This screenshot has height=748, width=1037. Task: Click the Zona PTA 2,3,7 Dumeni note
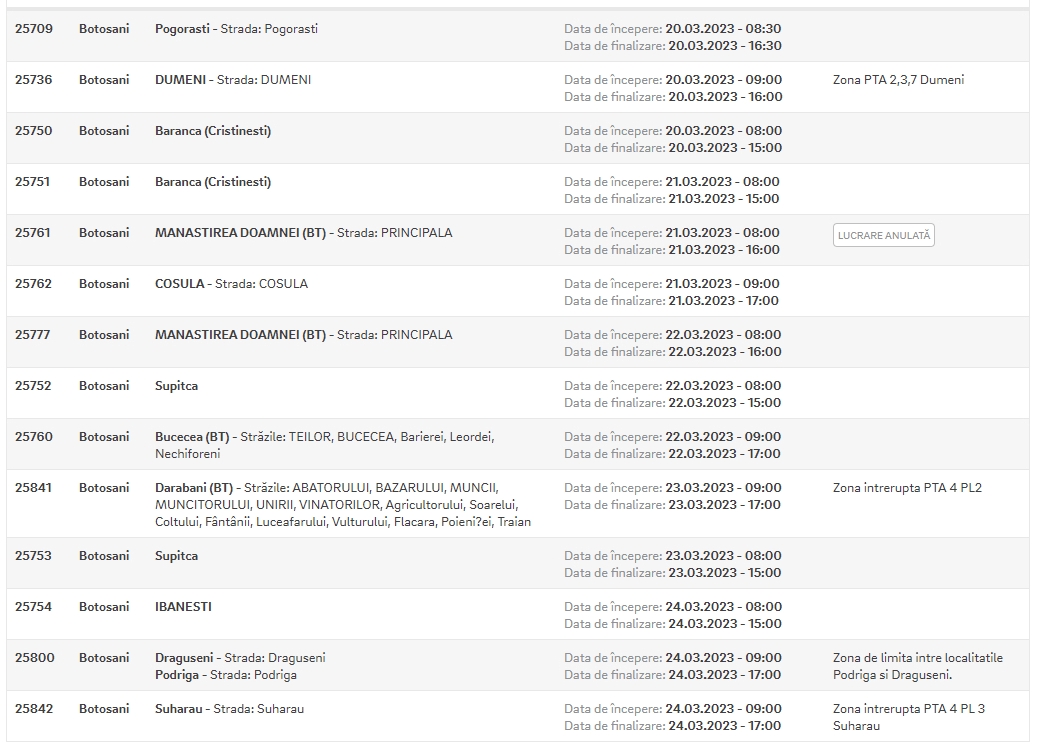898,80
